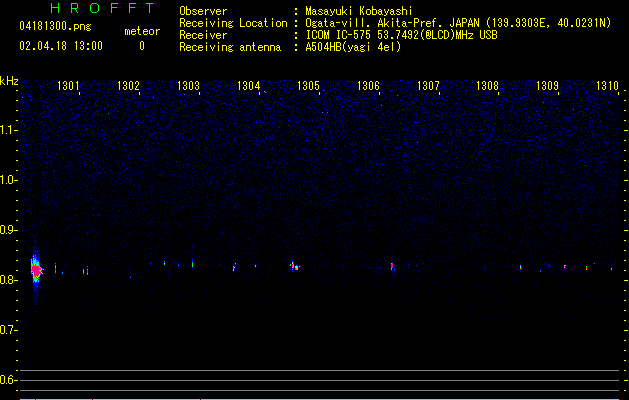Click the 1.0 kHz frequency label
Screen dimensions: 629x400
click(9, 180)
